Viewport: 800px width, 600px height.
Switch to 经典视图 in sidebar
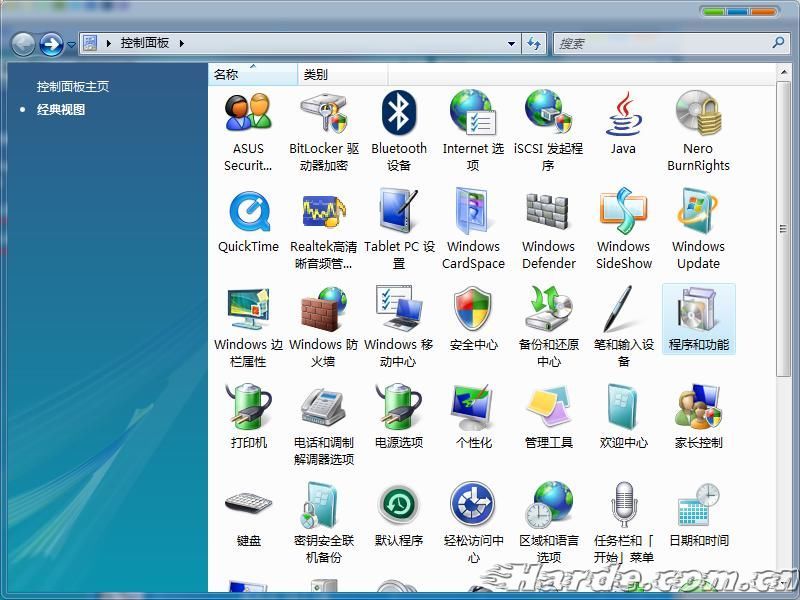tap(61, 110)
